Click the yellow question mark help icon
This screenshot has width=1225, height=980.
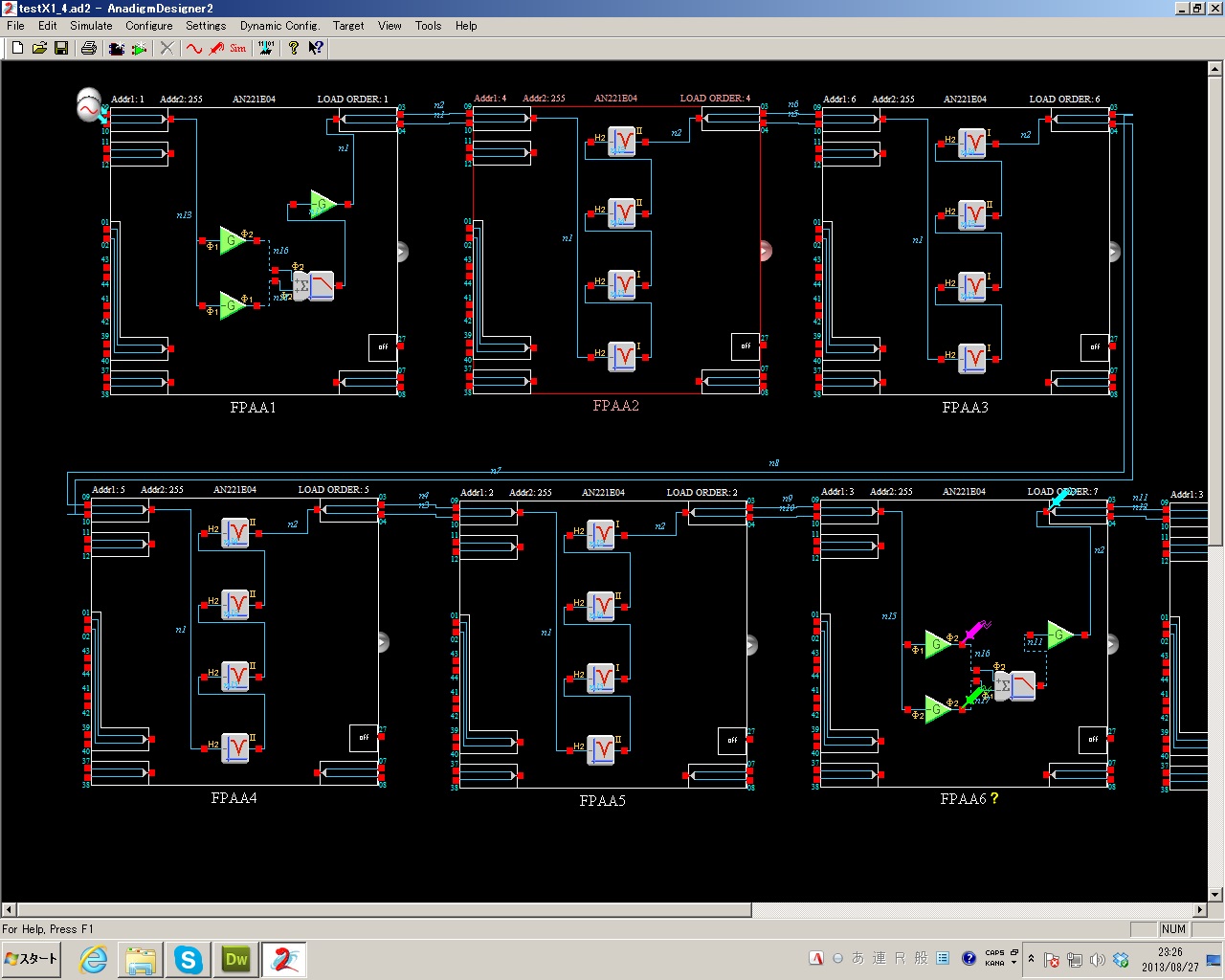coord(294,48)
